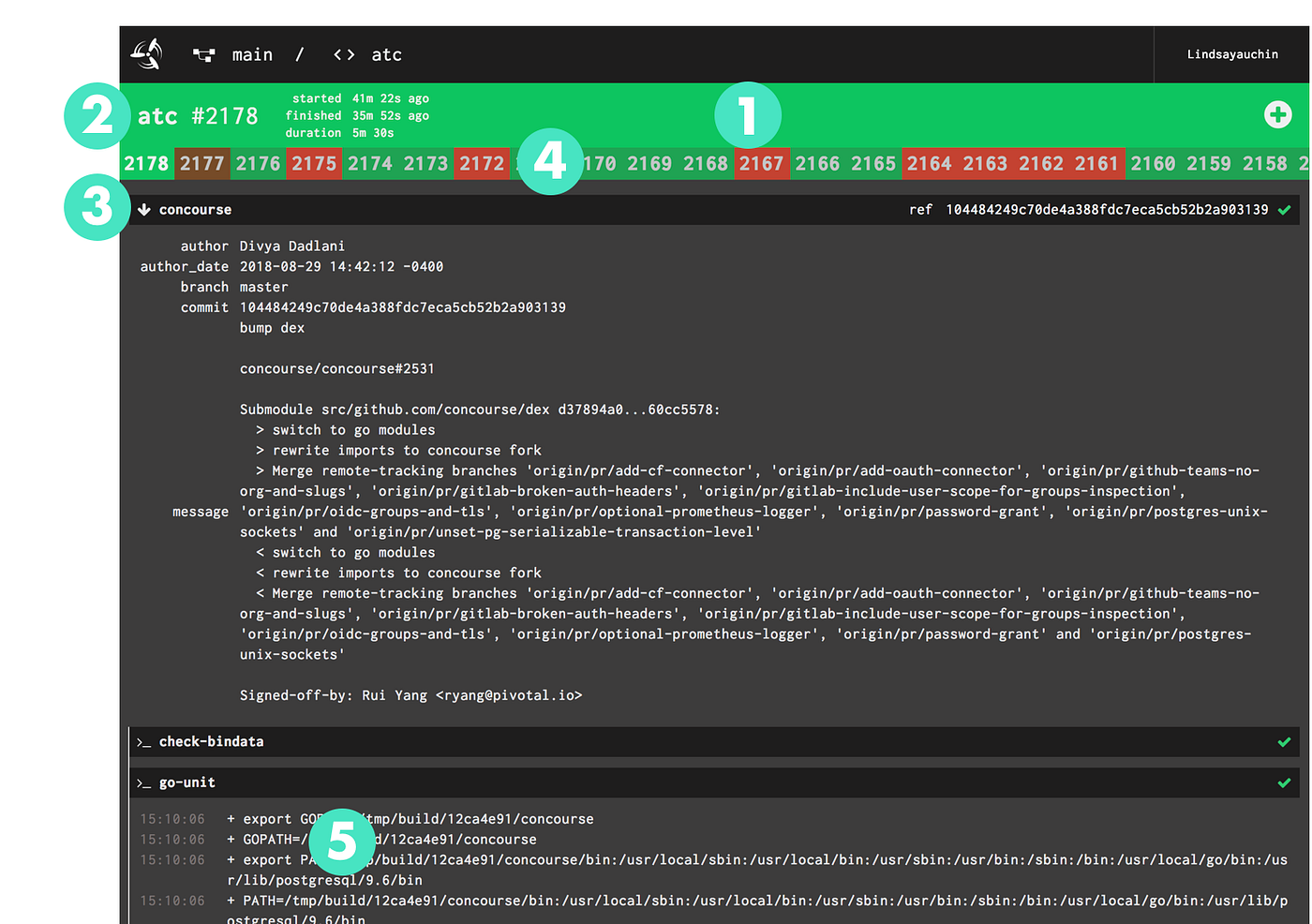Collapse the go-unit task output
This screenshot has width=1312, height=924.
point(187,783)
